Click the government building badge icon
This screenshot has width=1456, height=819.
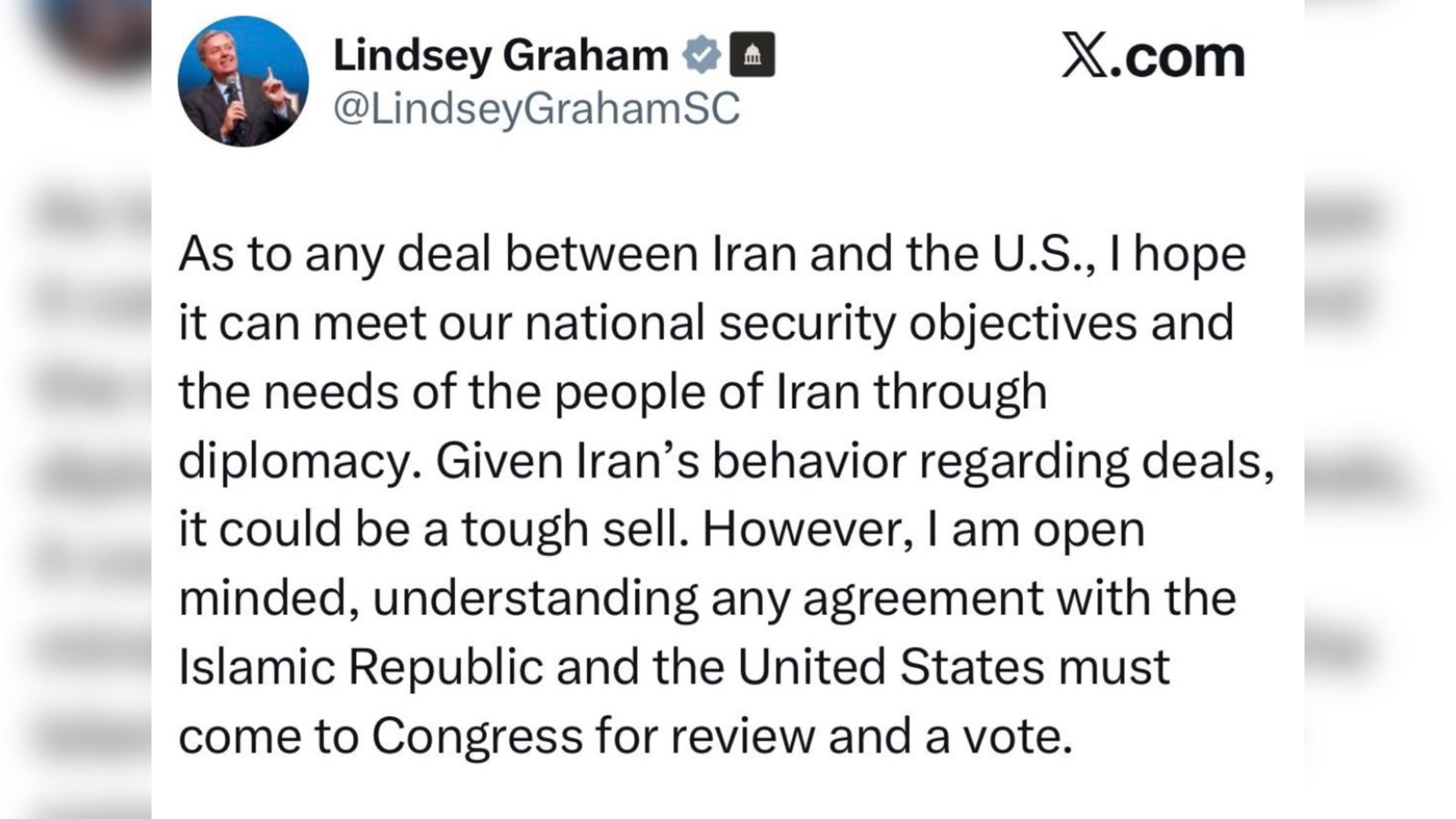[753, 56]
